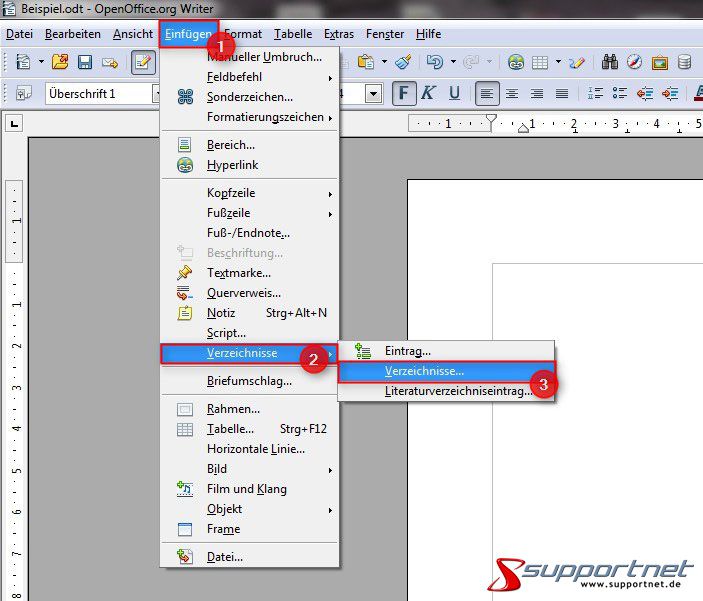Click the Textmarke pin icon in menu

coord(184,273)
